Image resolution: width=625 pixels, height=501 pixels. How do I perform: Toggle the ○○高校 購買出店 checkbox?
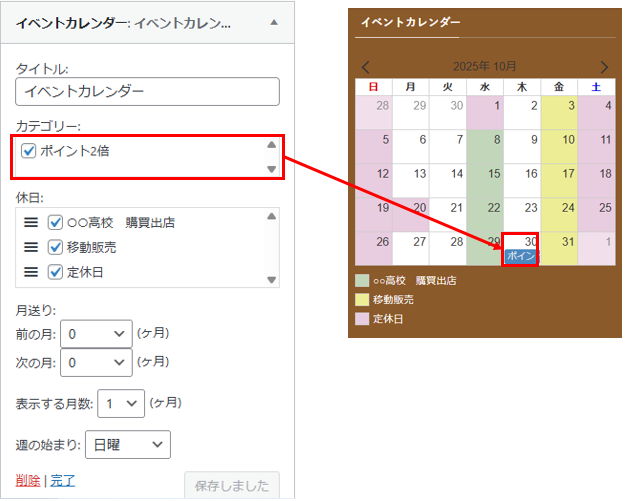click(x=56, y=222)
